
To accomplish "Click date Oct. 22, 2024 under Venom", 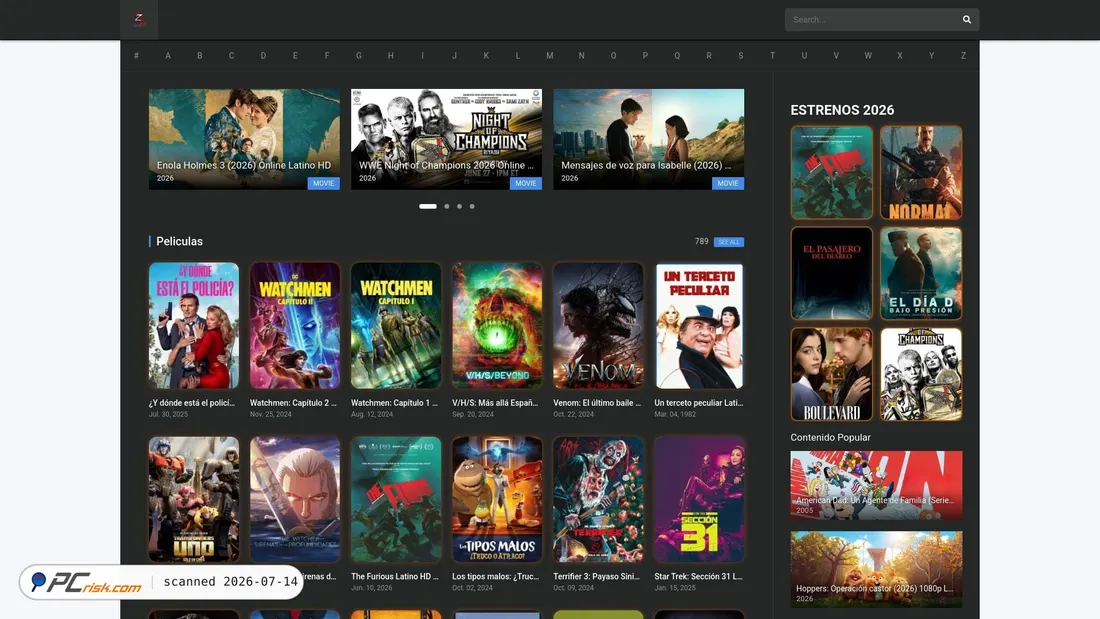I will coord(573,414).
